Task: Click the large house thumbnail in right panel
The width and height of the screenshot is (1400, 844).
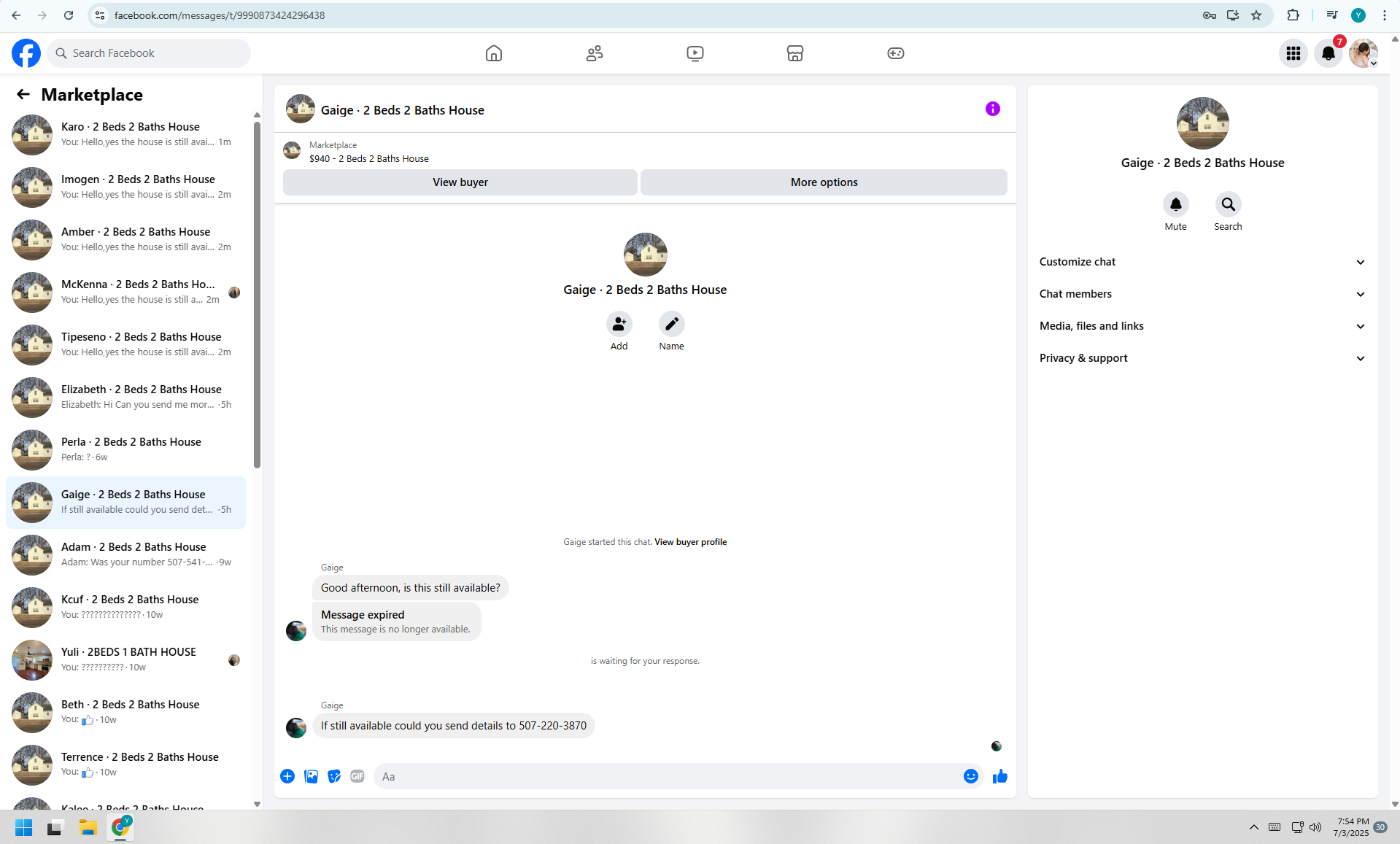Action: coord(1203,123)
